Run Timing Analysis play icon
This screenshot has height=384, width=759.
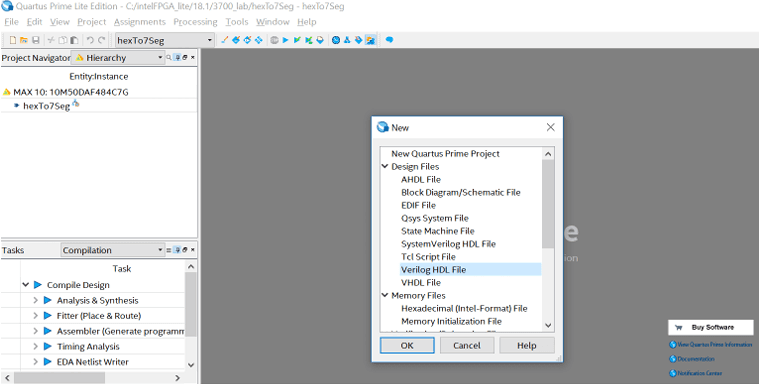47,346
